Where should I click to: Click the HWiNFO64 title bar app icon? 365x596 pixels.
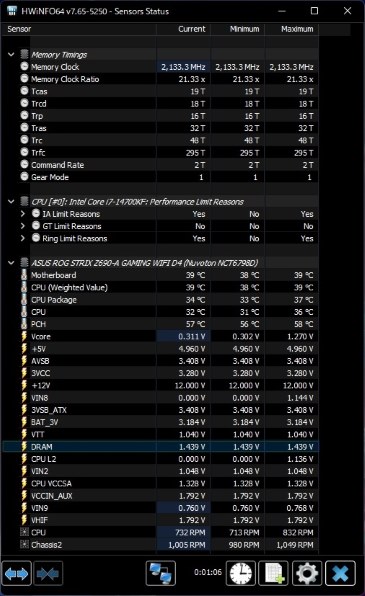[x=12, y=11]
